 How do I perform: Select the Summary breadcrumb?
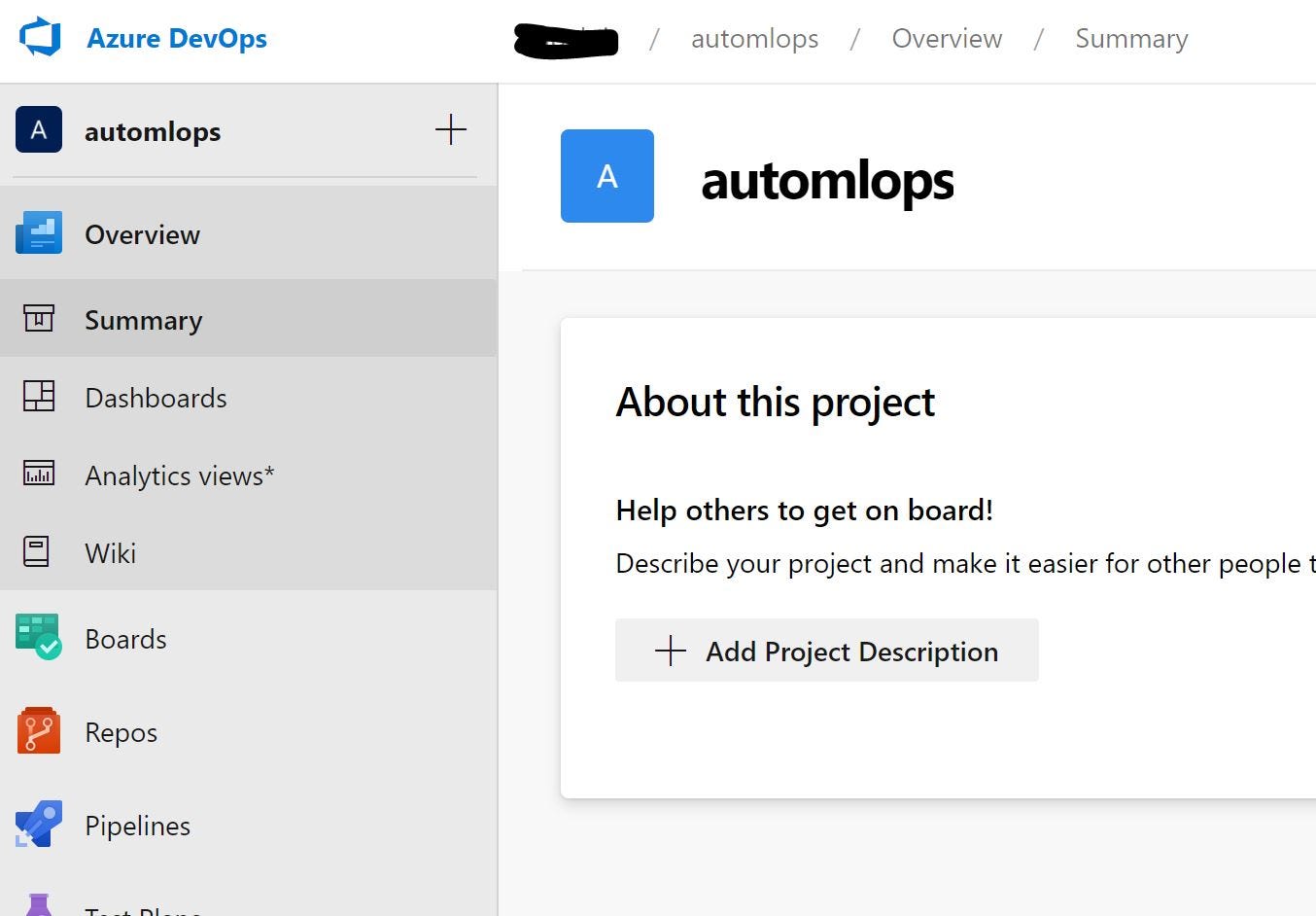[x=1131, y=39]
